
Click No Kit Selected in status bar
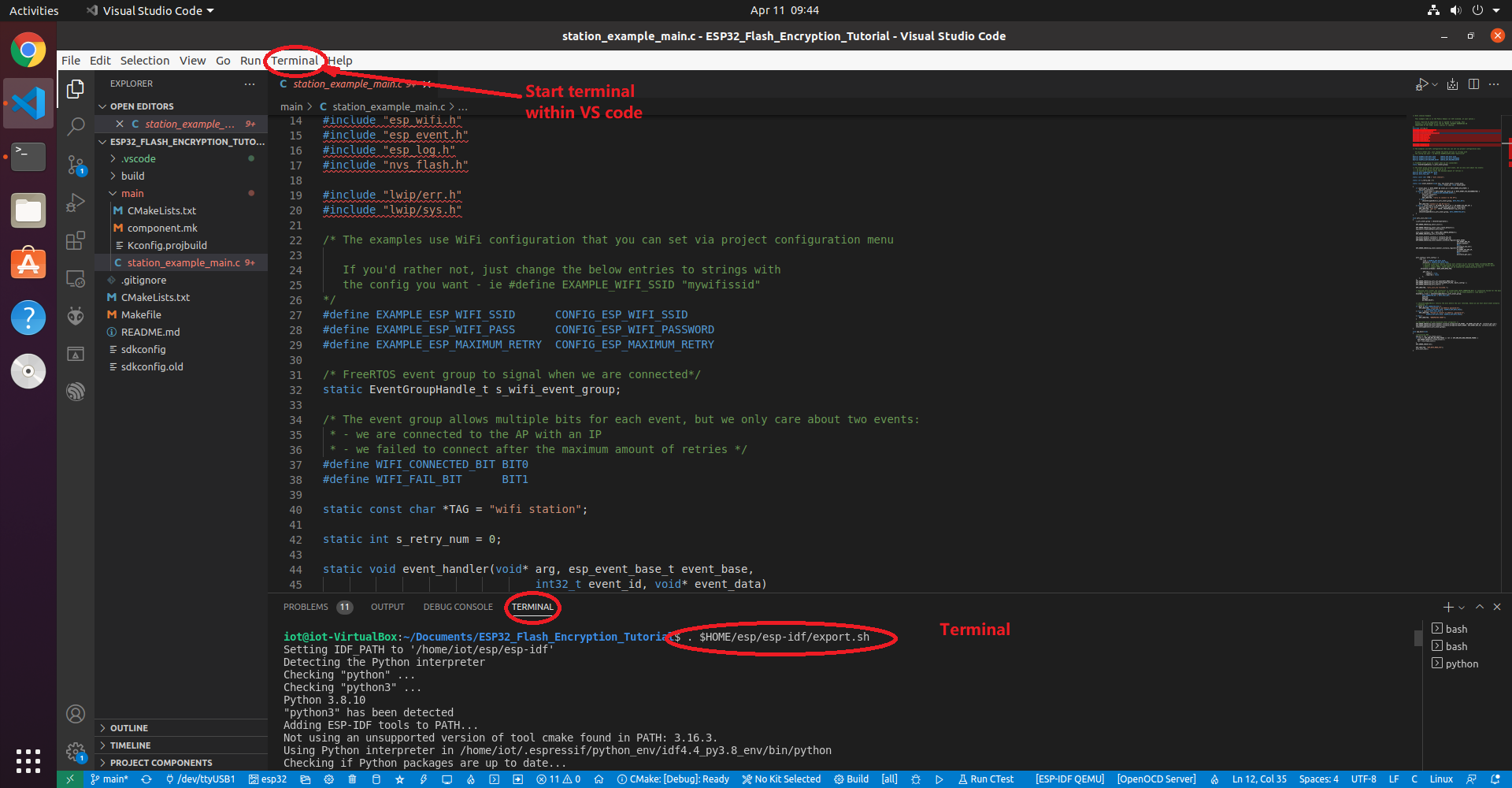coord(781,779)
